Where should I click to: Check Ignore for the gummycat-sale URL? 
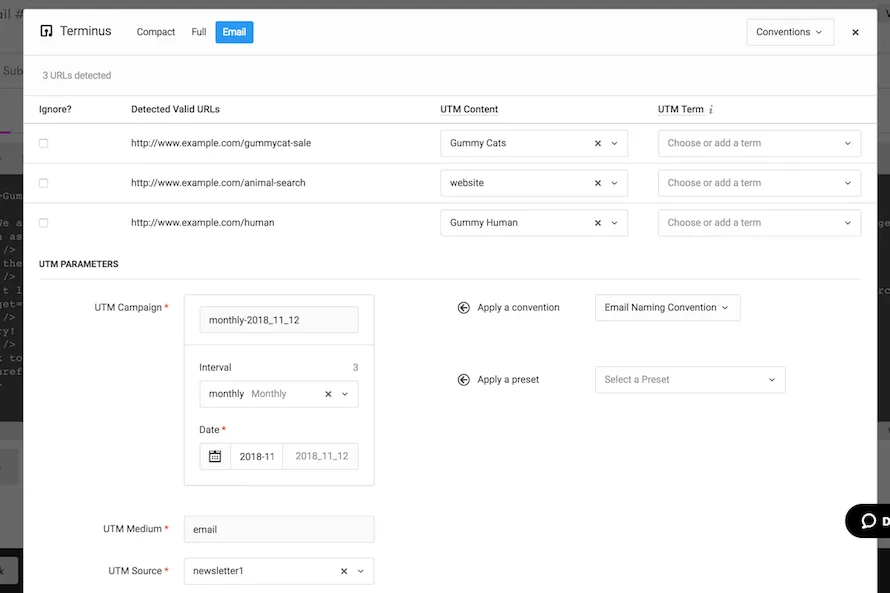(43, 143)
